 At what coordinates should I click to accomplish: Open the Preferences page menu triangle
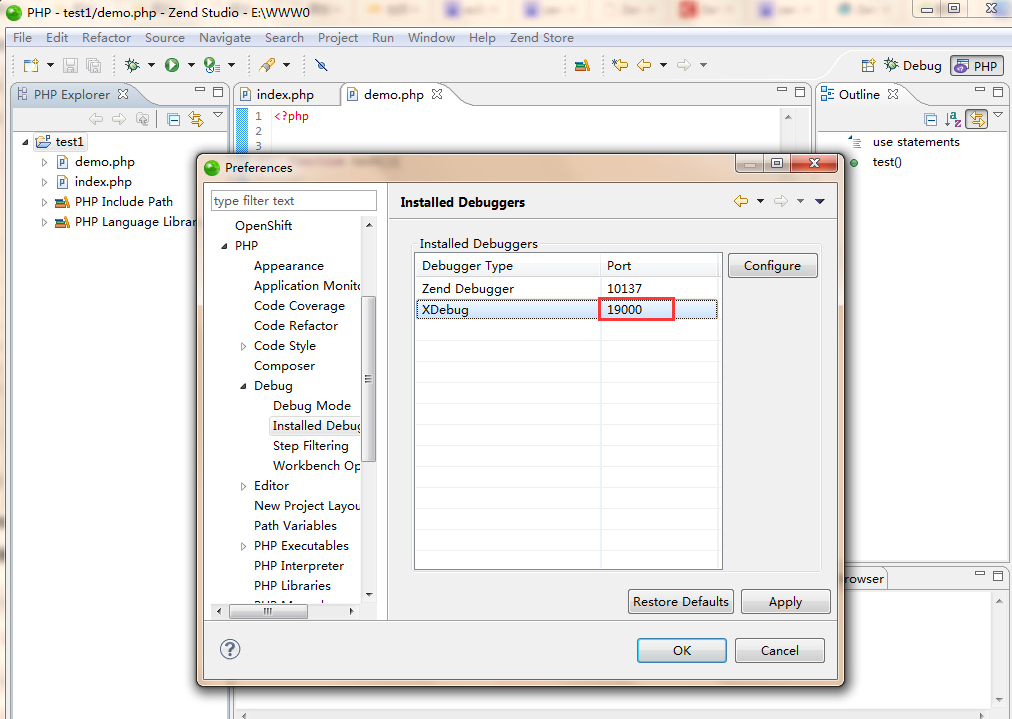pyautogui.click(x=820, y=201)
